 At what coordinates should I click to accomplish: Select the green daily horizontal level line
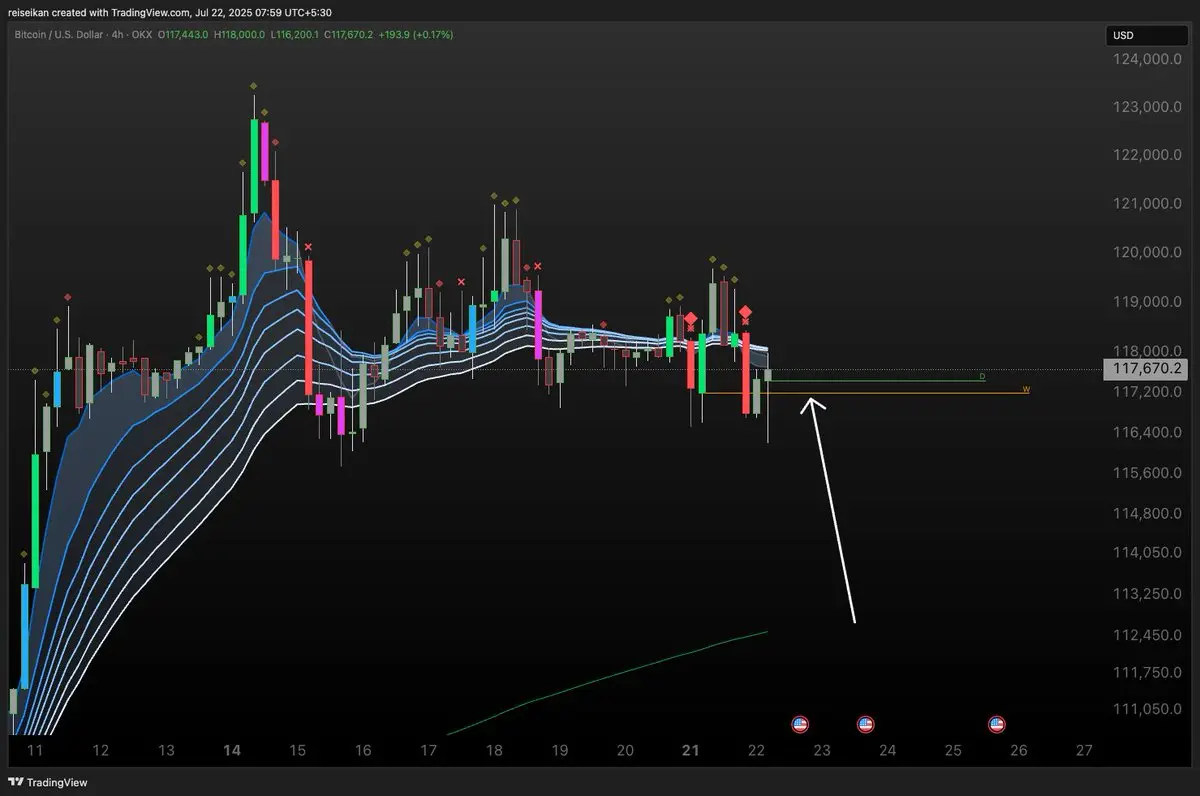tap(878, 381)
